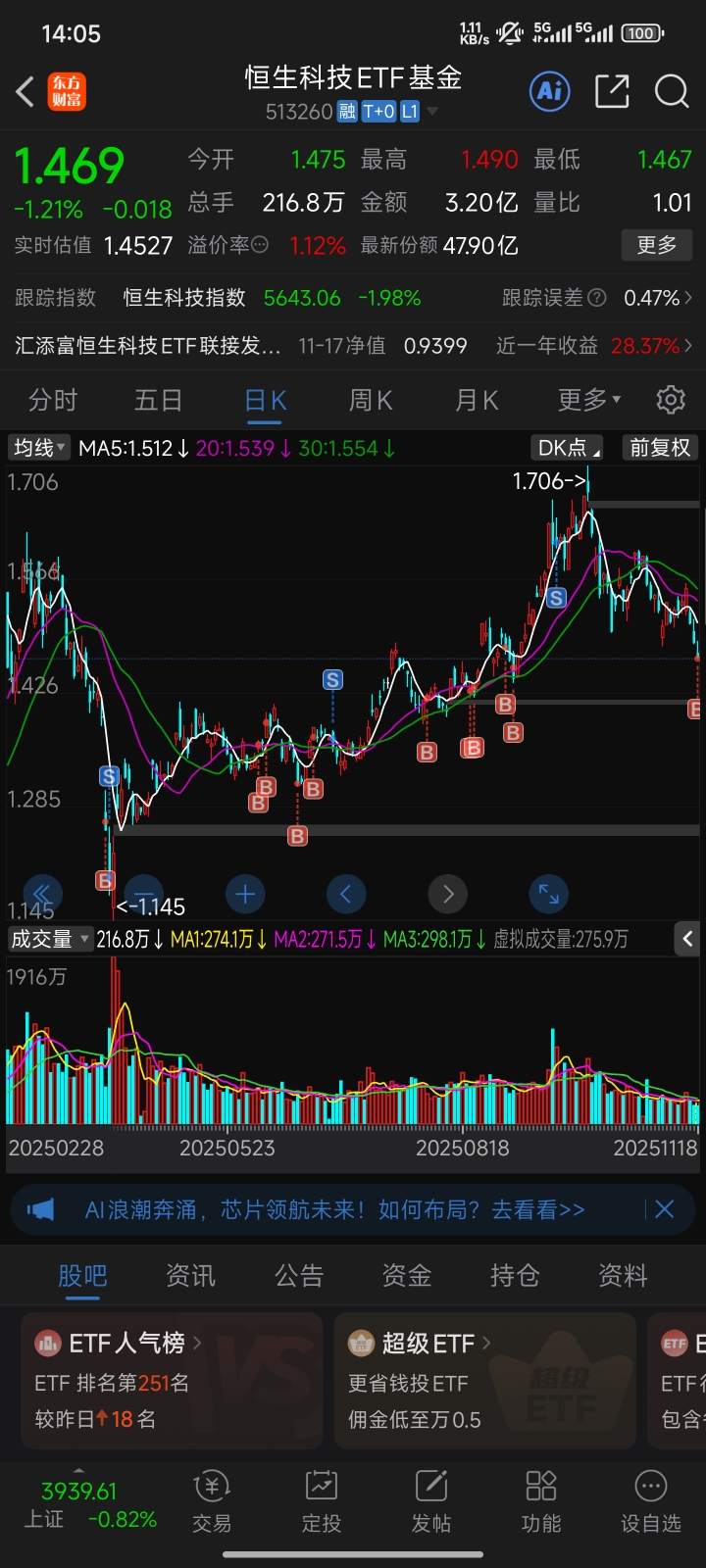Tap the announcement megaphone icon
The height and width of the screenshot is (1568, 706).
[x=40, y=1209]
